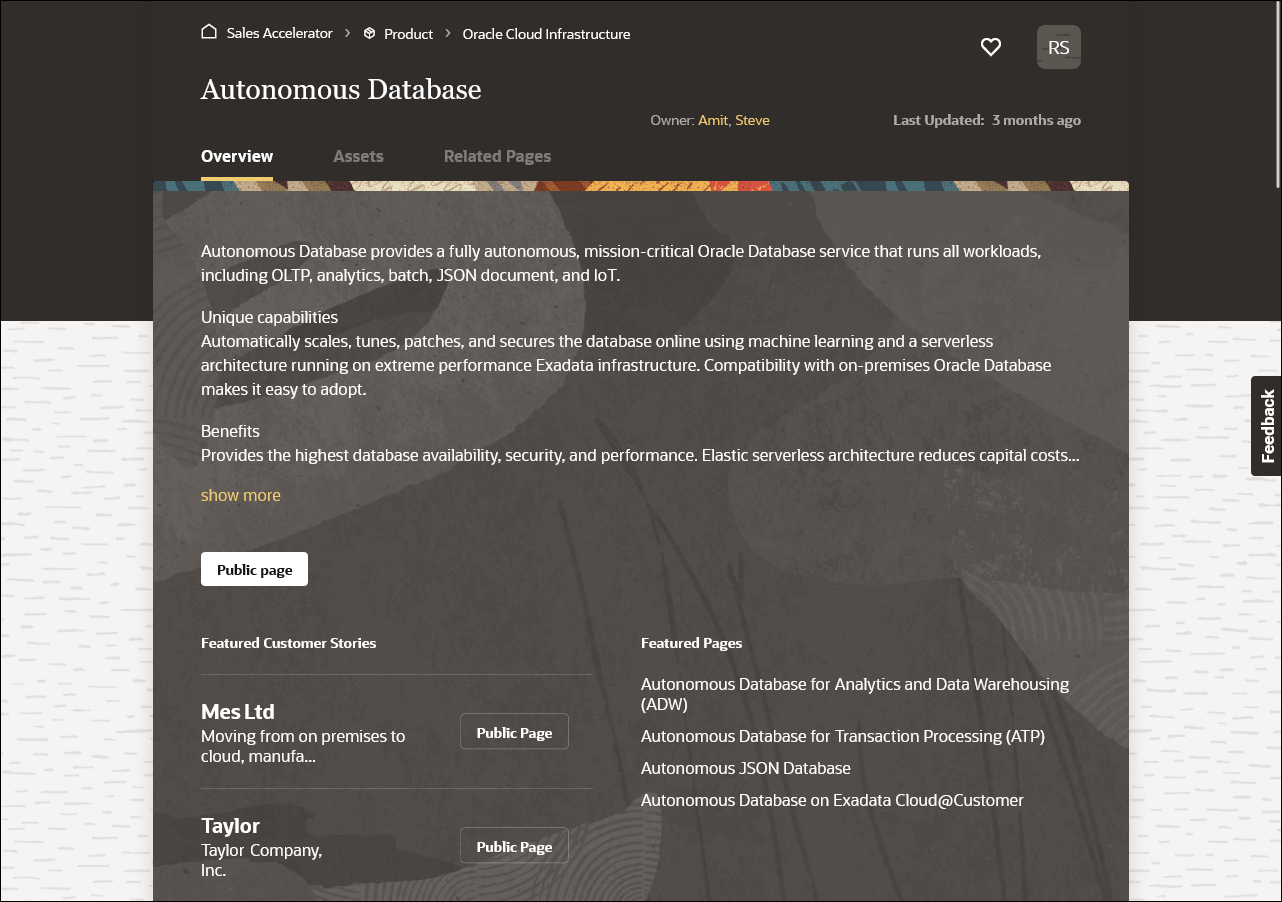The image size is (1282, 902).
Task: Open Public Page for Taylor story
Action: (x=513, y=845)
